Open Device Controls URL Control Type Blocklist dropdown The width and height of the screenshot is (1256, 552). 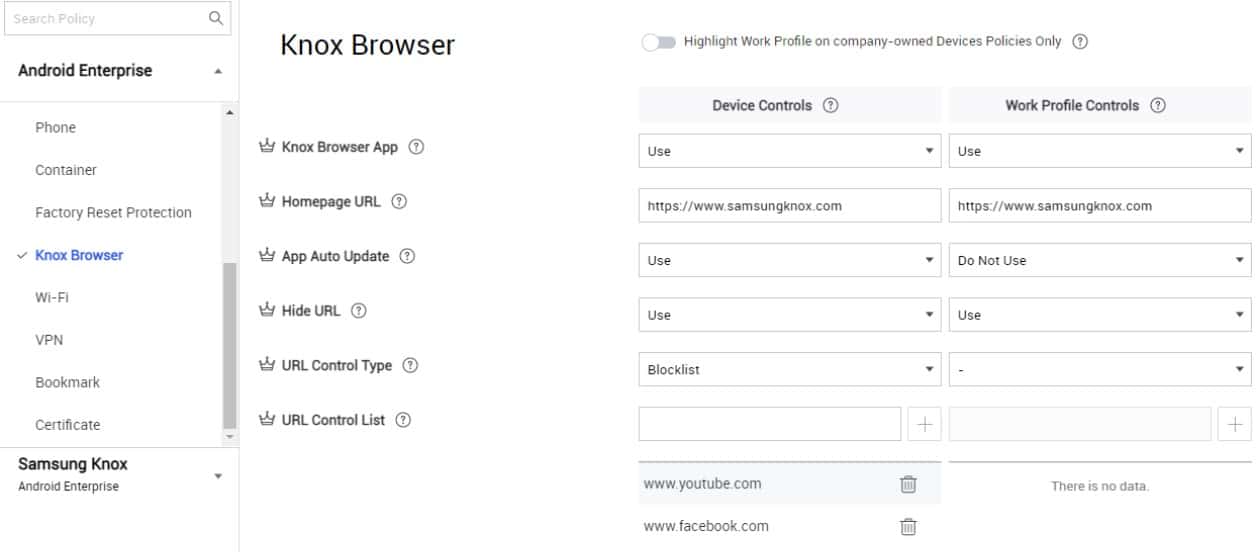pos(790,369)
